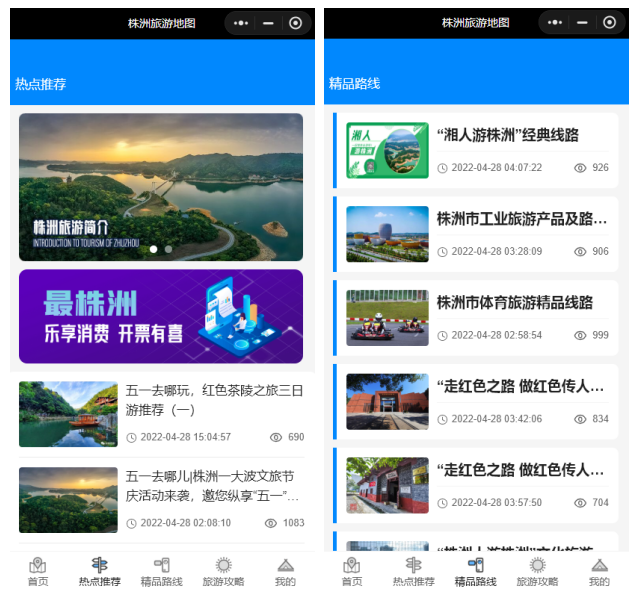644x603 pixels.
Task: Open three-dot capsule menu on 热点推荐 page
Action: point(240,23)
